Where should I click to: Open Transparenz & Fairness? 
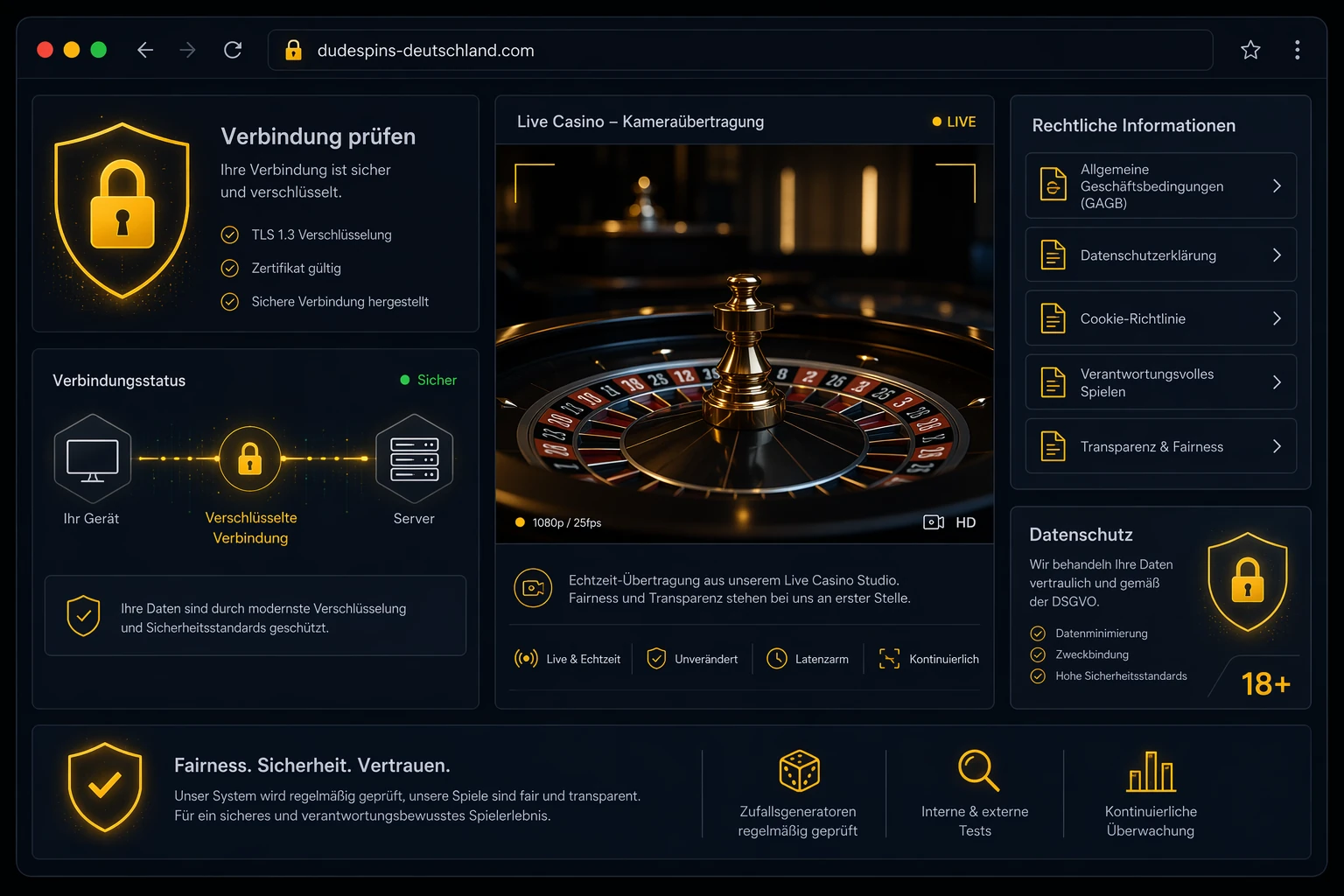point(1160,446)
